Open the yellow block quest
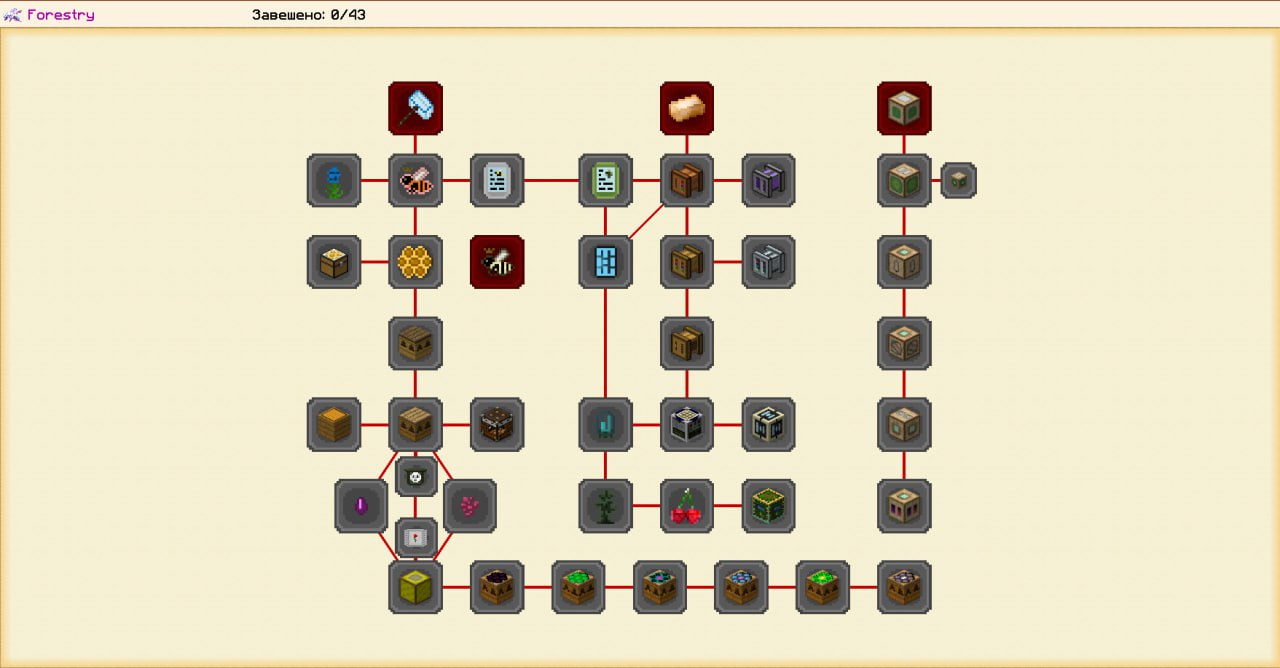This screenshot has height=668, width=1280. [x=415, y=587]
